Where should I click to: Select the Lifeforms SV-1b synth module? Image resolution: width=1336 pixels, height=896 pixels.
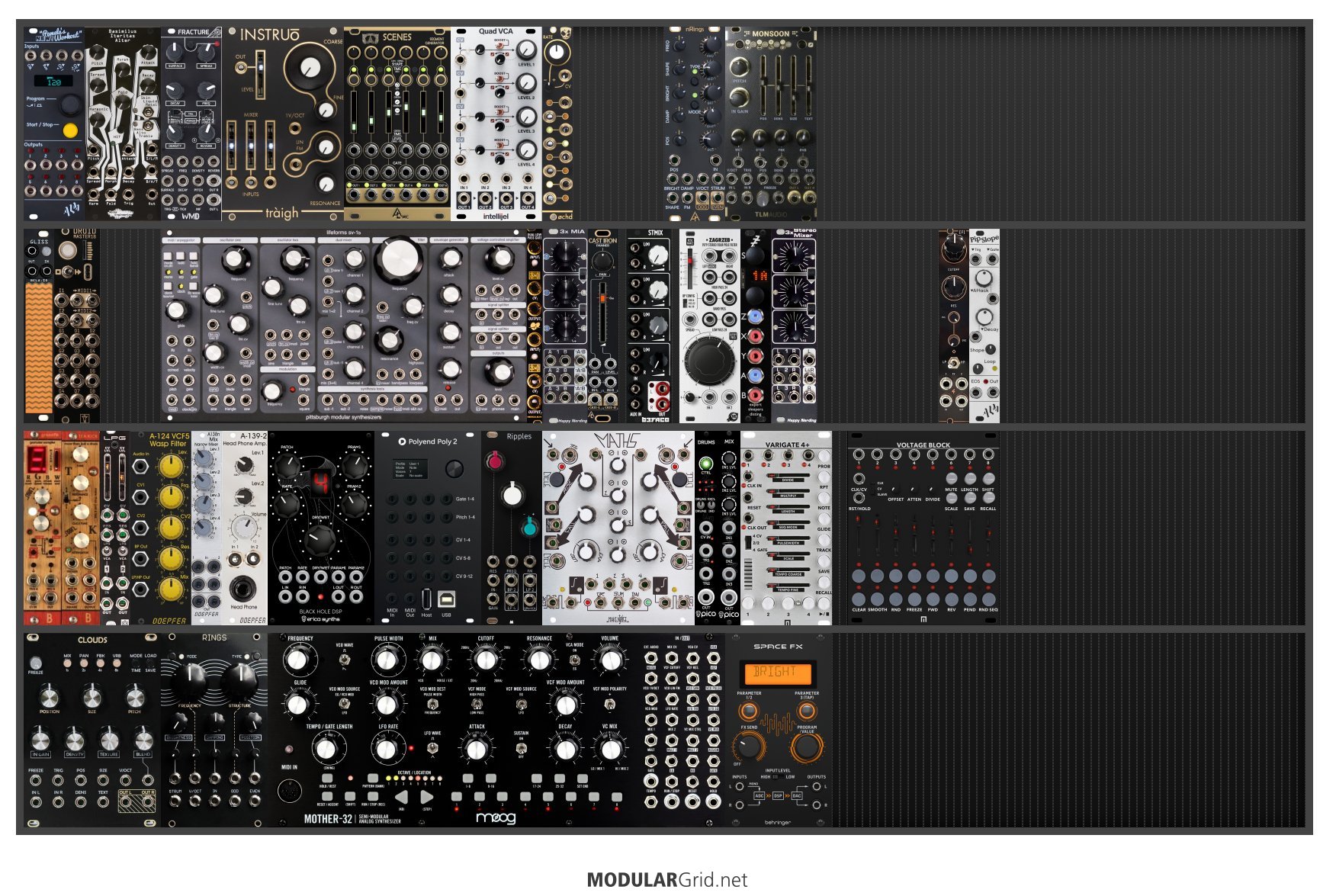(343, 326)
